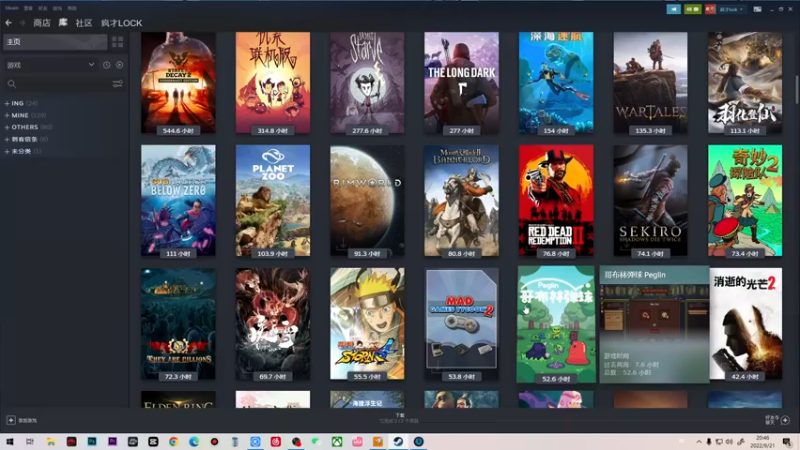Open the Steam menu
Image resolution: width=800 pixels, height=450 pixels.
coord(11,8)
